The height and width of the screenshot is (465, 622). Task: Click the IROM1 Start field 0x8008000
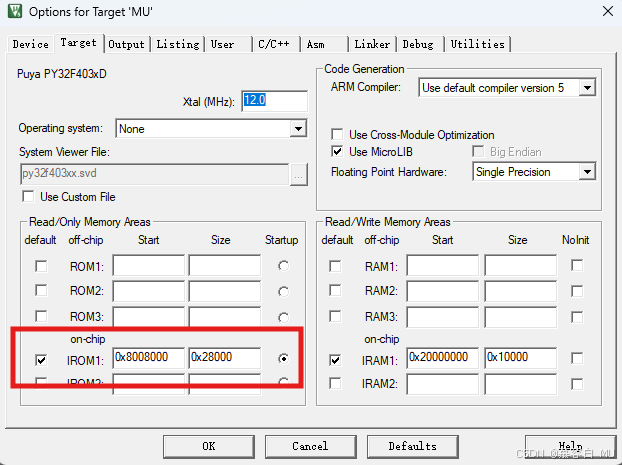click(x=149, y=357)
